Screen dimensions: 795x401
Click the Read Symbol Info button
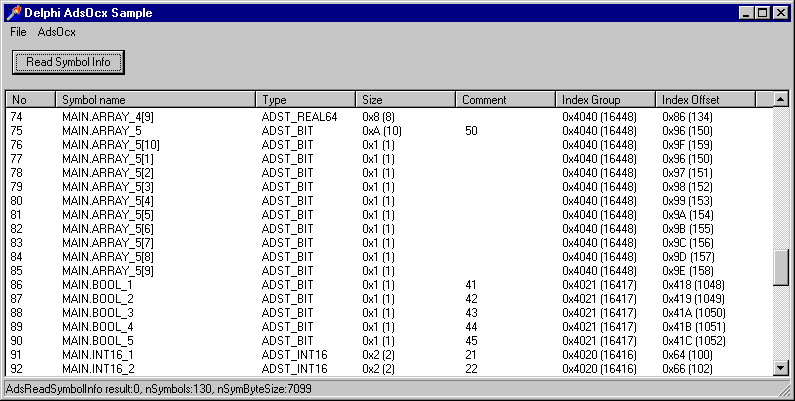[68, 62]
